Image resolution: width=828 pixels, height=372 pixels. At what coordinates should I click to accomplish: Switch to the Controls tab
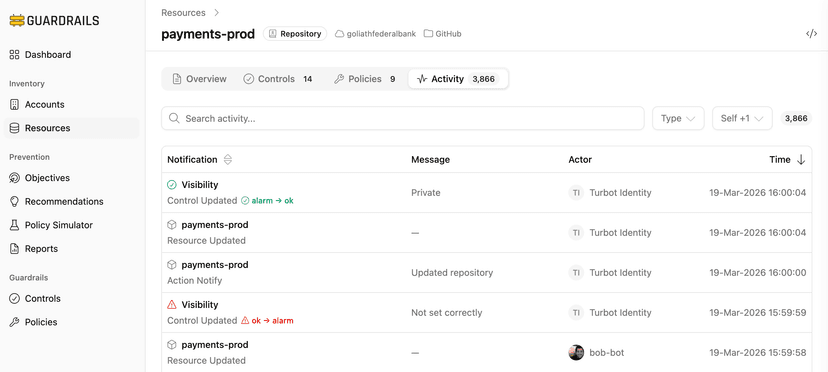tap(278, 79)
